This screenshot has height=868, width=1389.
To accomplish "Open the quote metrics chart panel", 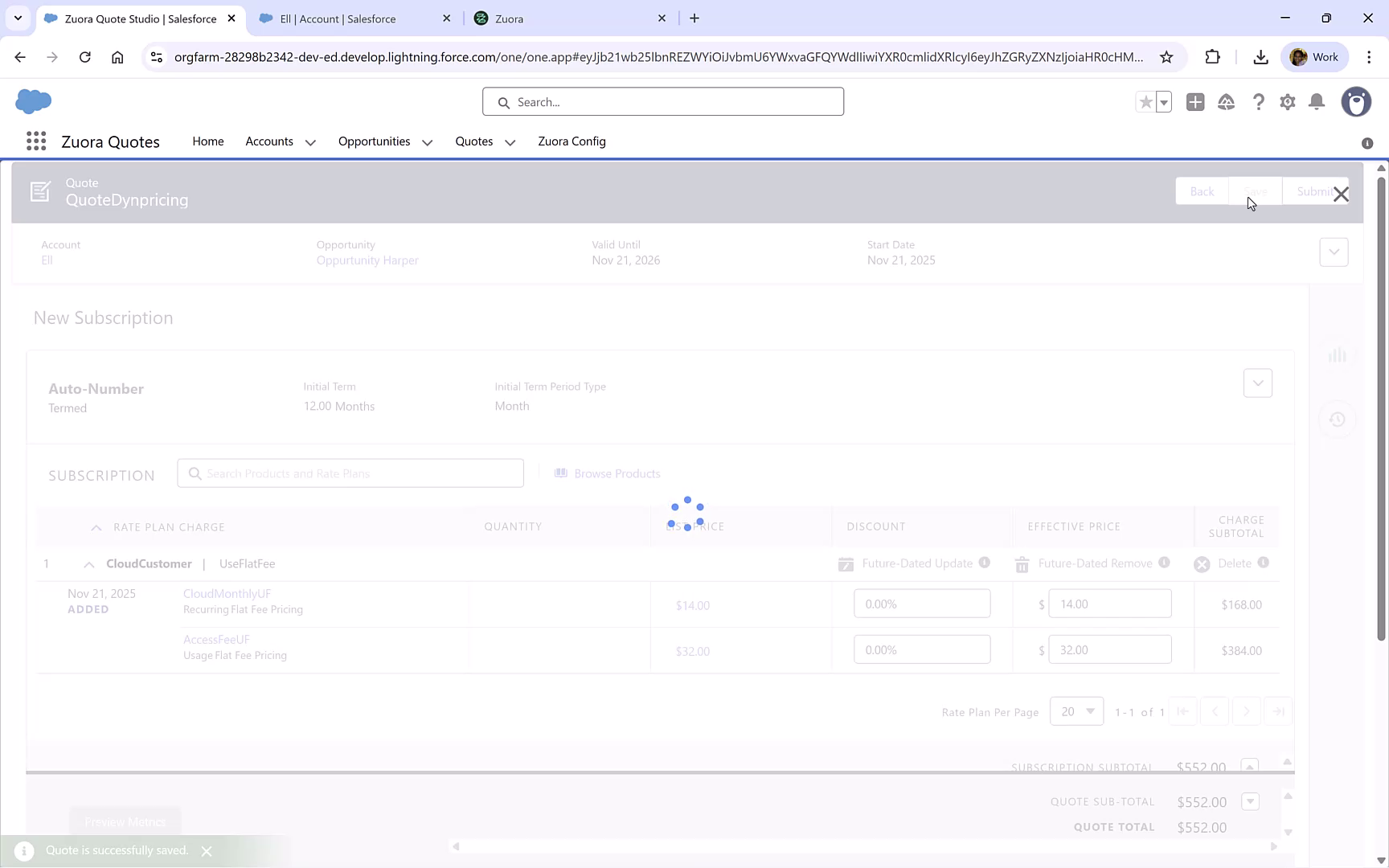I will (1338, 354).
